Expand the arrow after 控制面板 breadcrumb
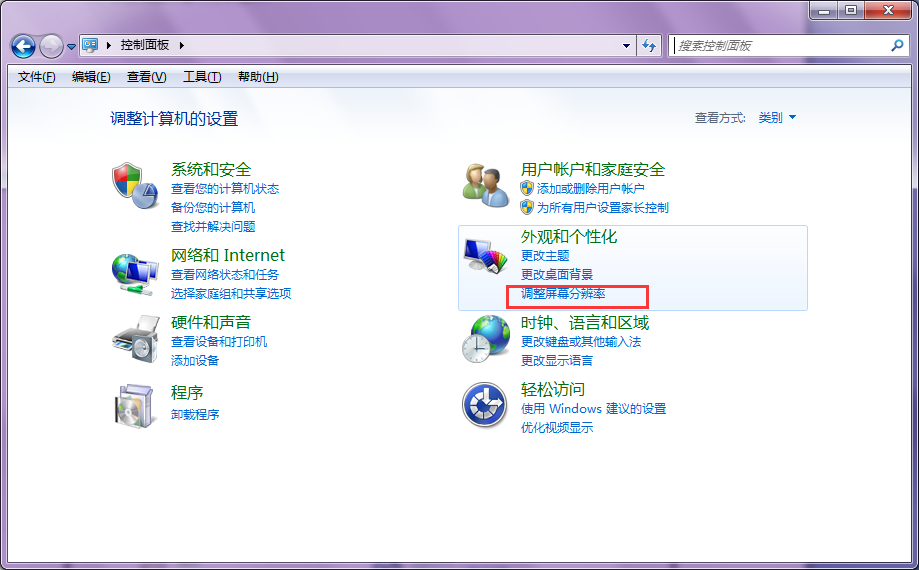This screenshot has width=919, height=570. tap(181, 45)
